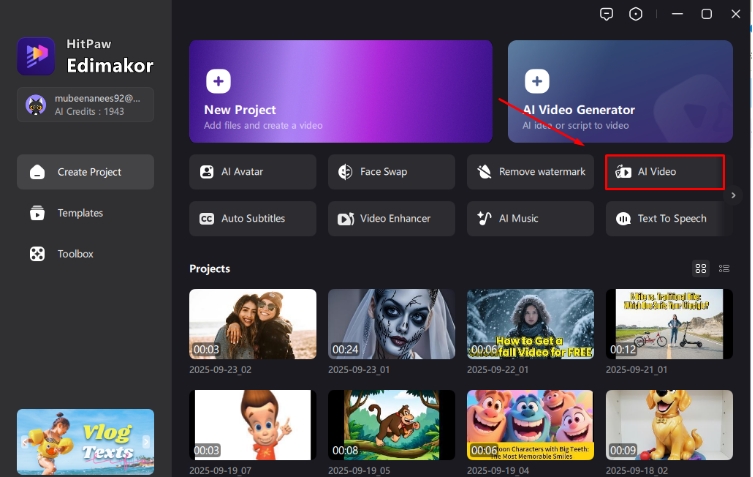Image resolution: width=753 pixels, height=477 pixels.
Task: Open the Video Enhancer tool
Action: [391, 219]
